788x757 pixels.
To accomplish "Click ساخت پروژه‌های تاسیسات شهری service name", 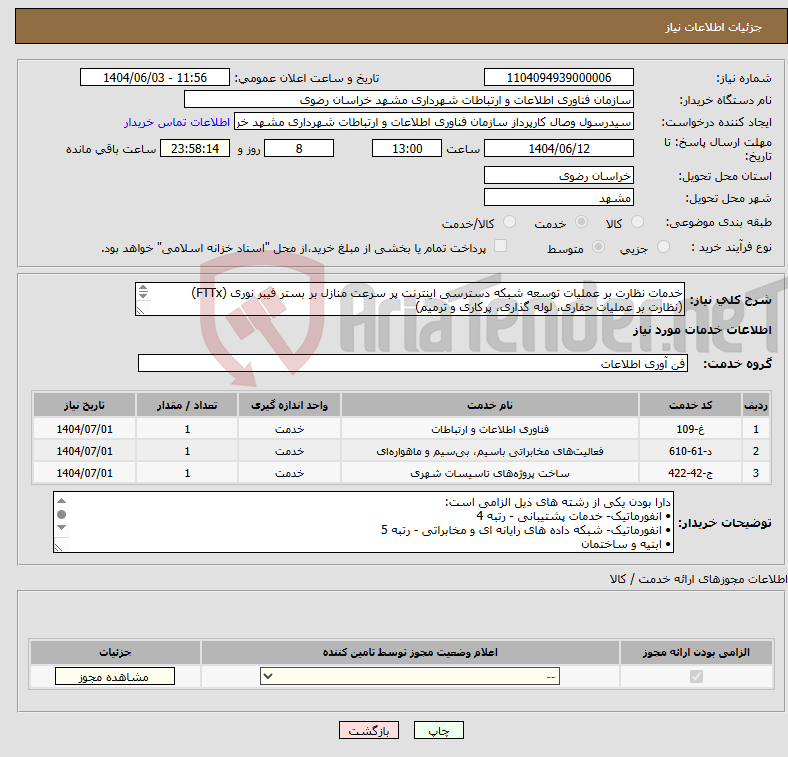I will [x=489, y=473].
